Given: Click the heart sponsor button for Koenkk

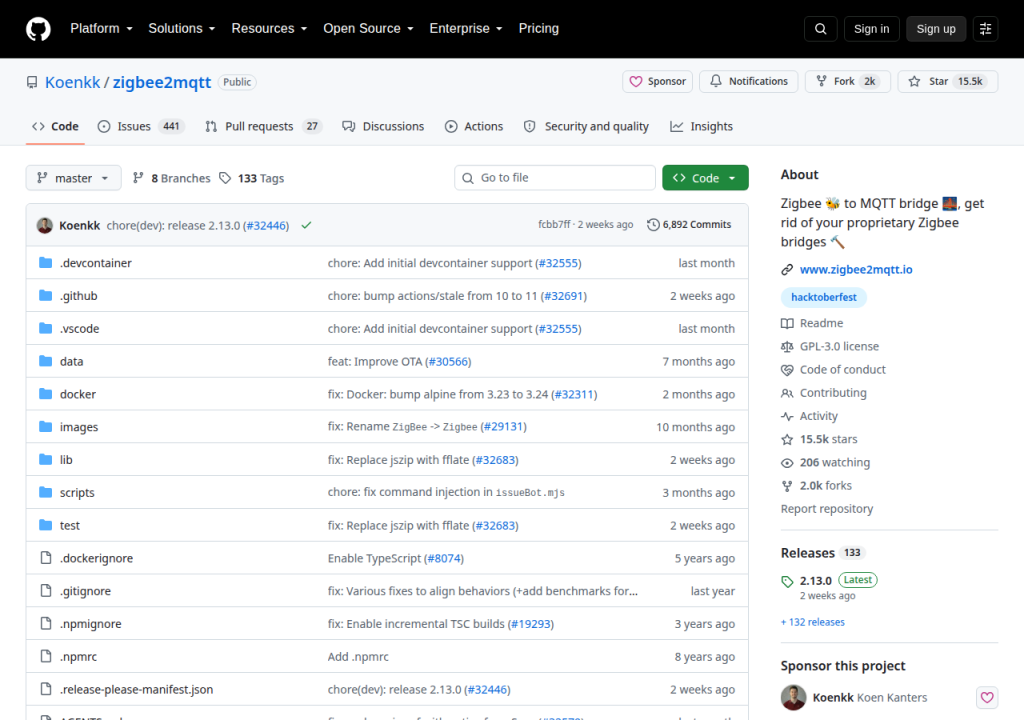Looking at the screenshot, I should pos(987,698).
